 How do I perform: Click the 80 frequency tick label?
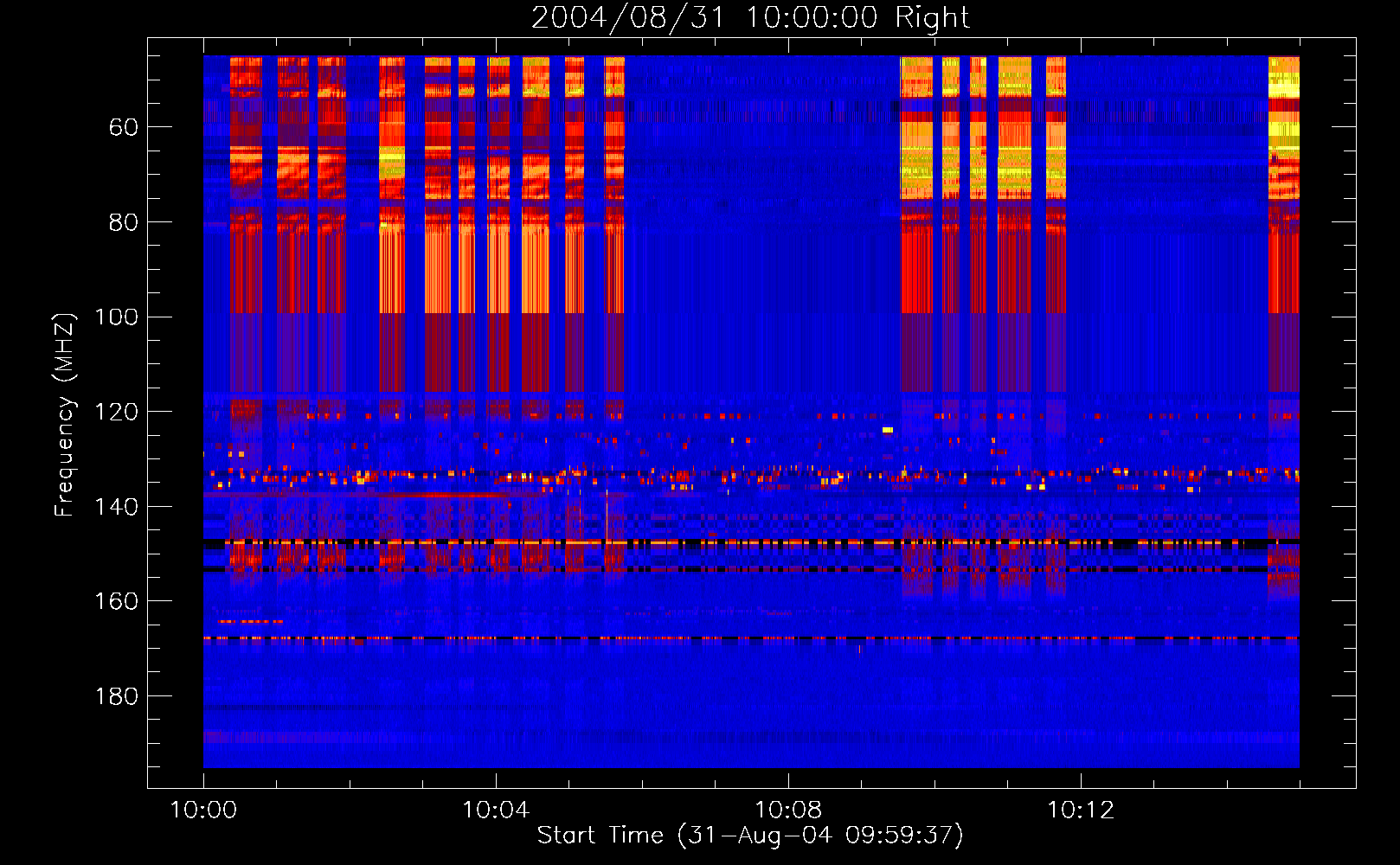124,223
